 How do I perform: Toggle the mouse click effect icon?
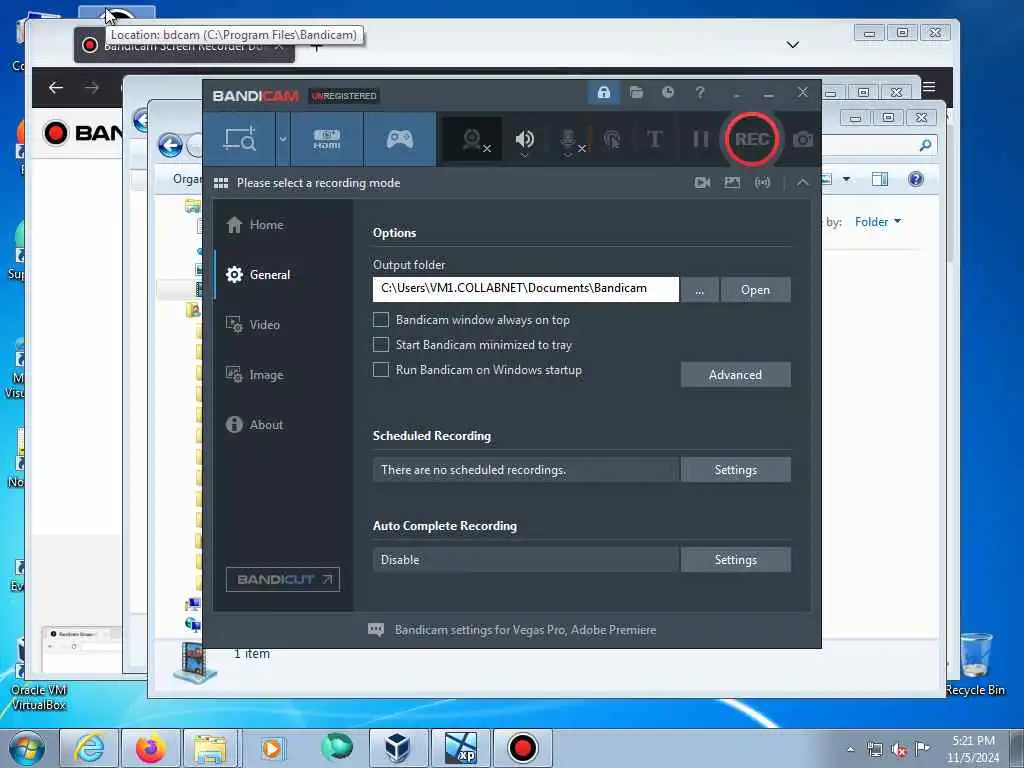612,139
